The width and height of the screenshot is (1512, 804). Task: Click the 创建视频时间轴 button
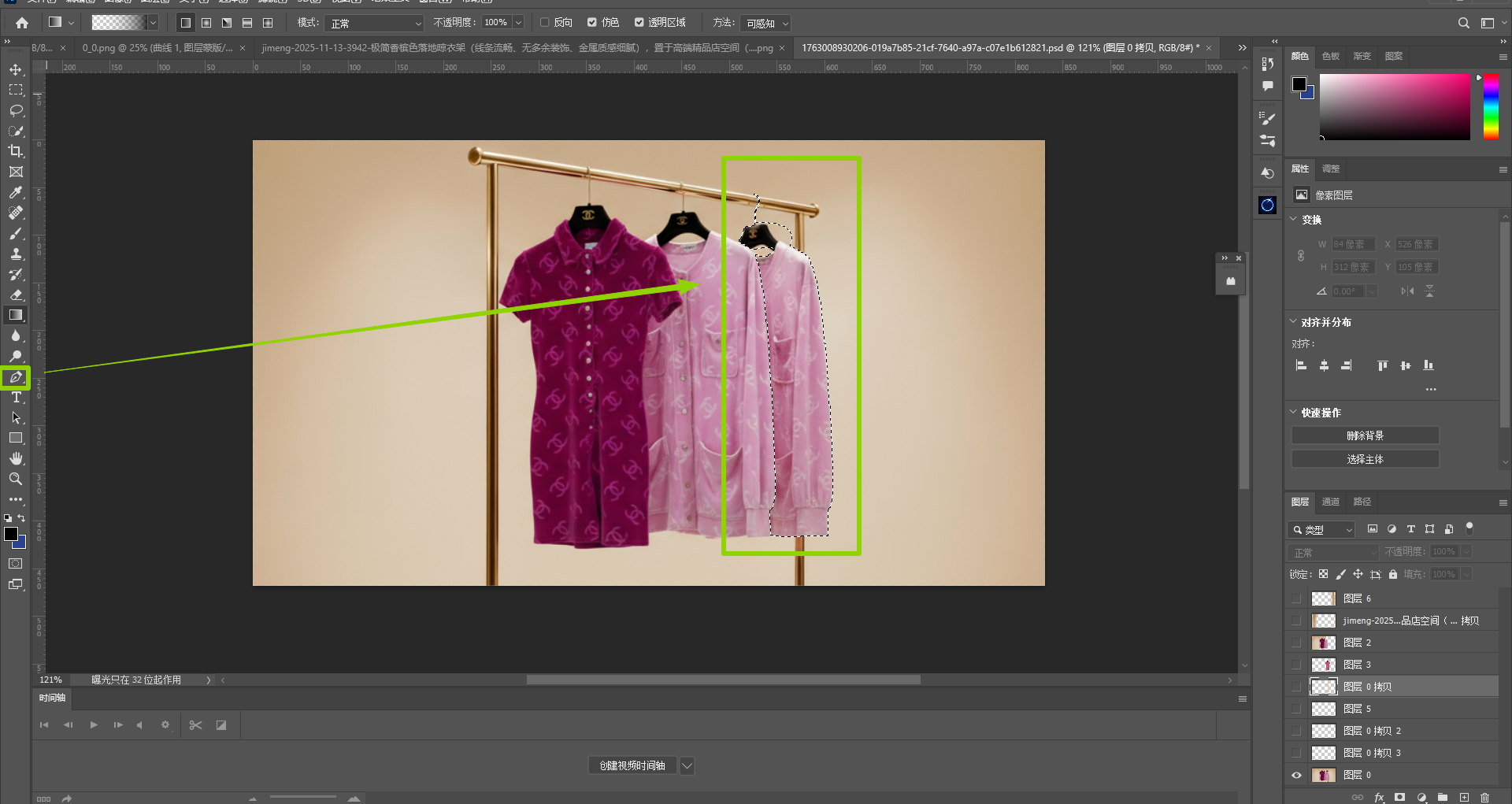pos(632,765)
